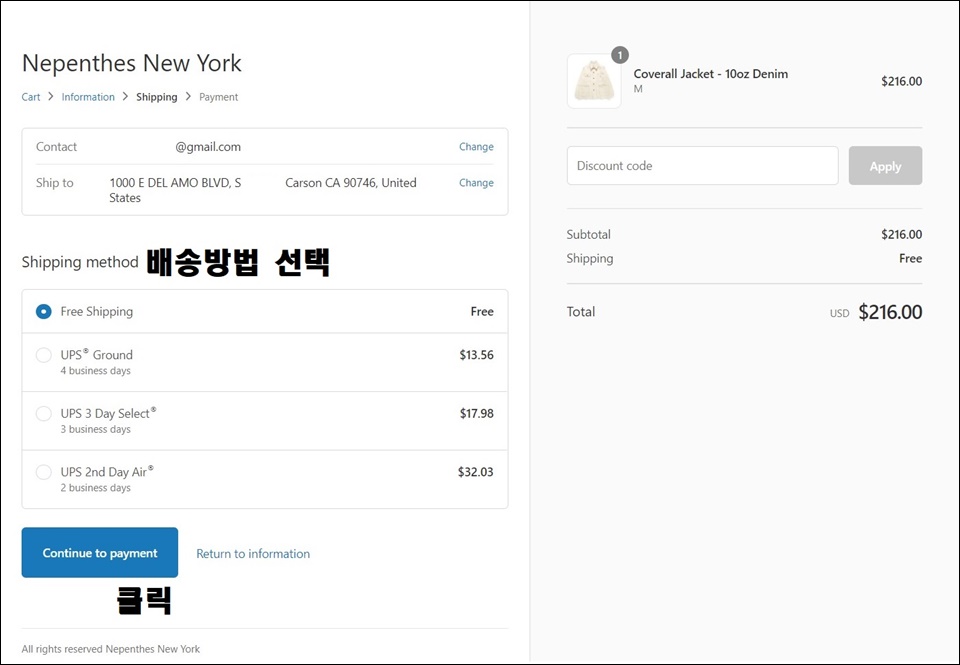Open the Information breadcrumb step

pyautogui.click(x=88, y=97)
